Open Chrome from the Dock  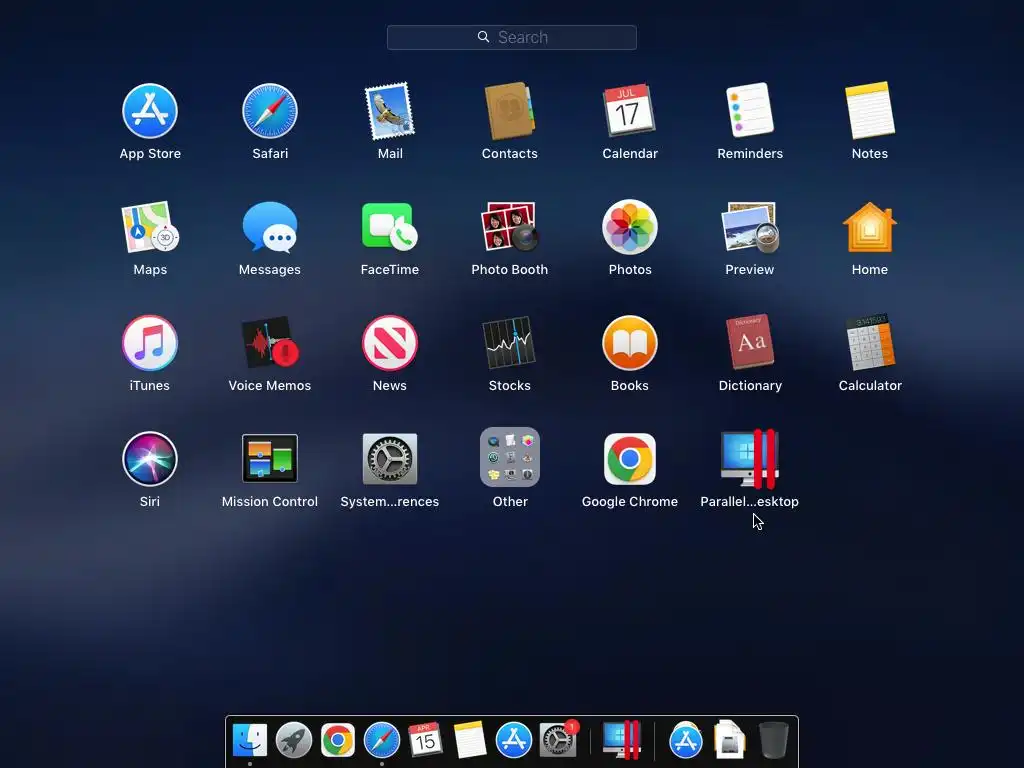pyautogui.click(x=338, y=740)
